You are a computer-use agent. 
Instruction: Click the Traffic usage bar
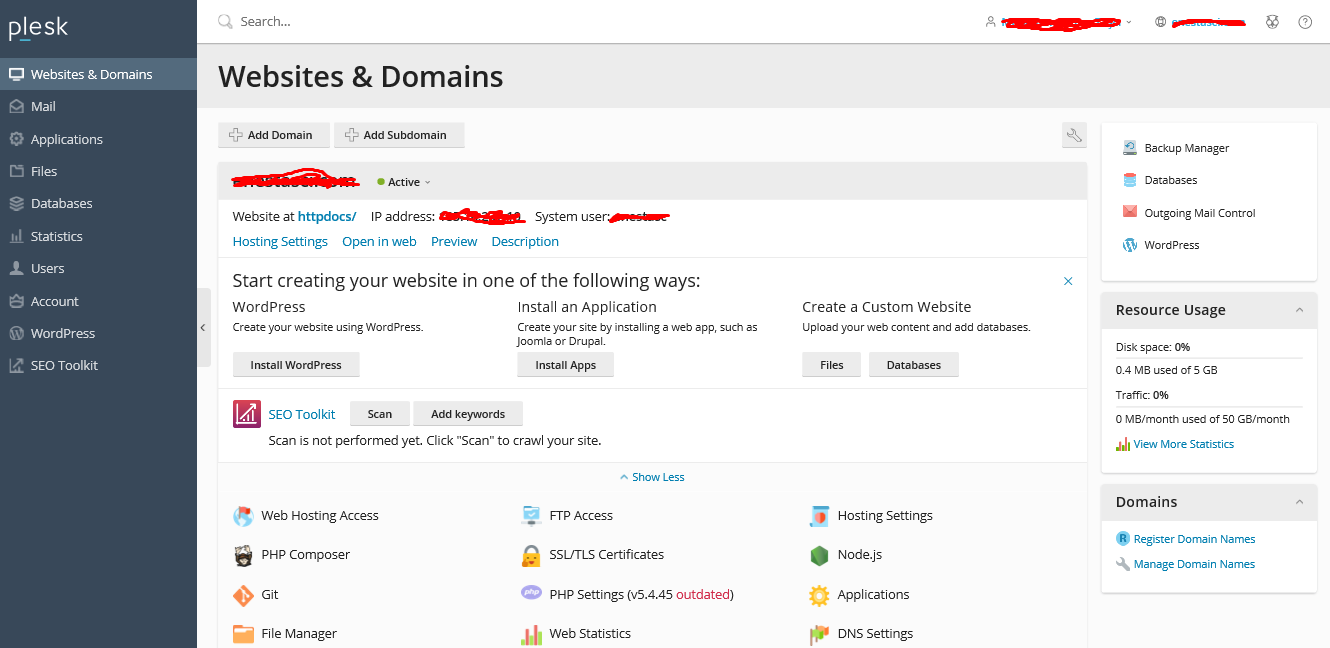[1209, 406]
